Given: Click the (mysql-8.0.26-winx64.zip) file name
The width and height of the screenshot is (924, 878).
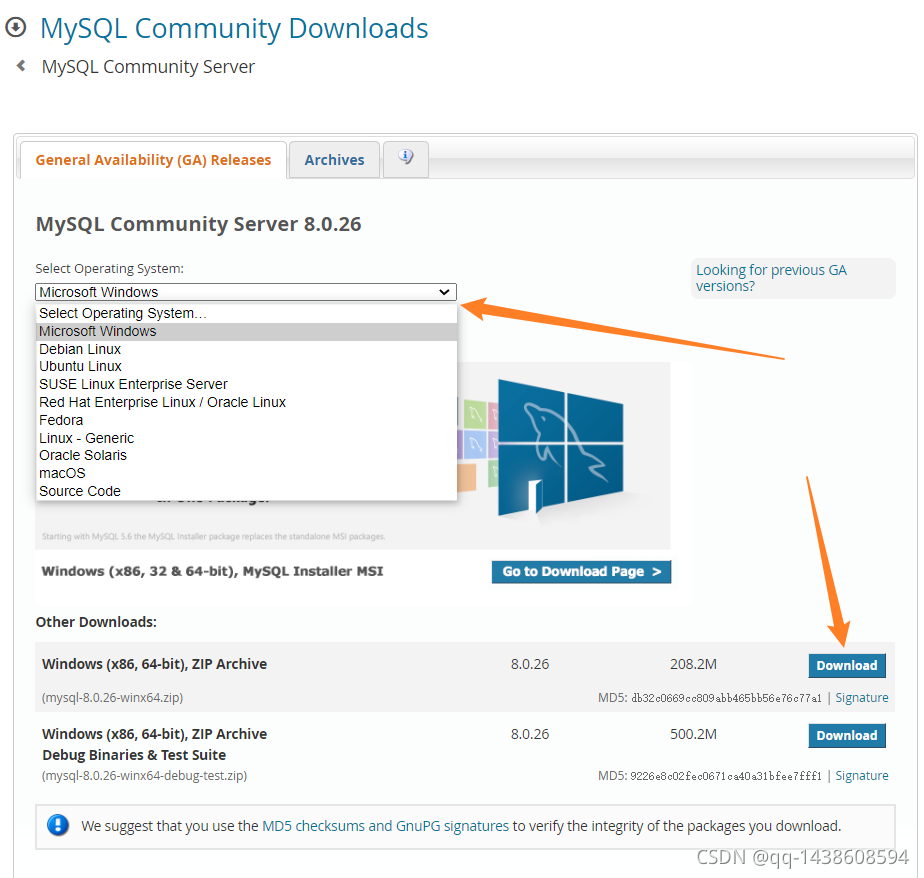Looking at the screenshot, I should click(113, 698).
